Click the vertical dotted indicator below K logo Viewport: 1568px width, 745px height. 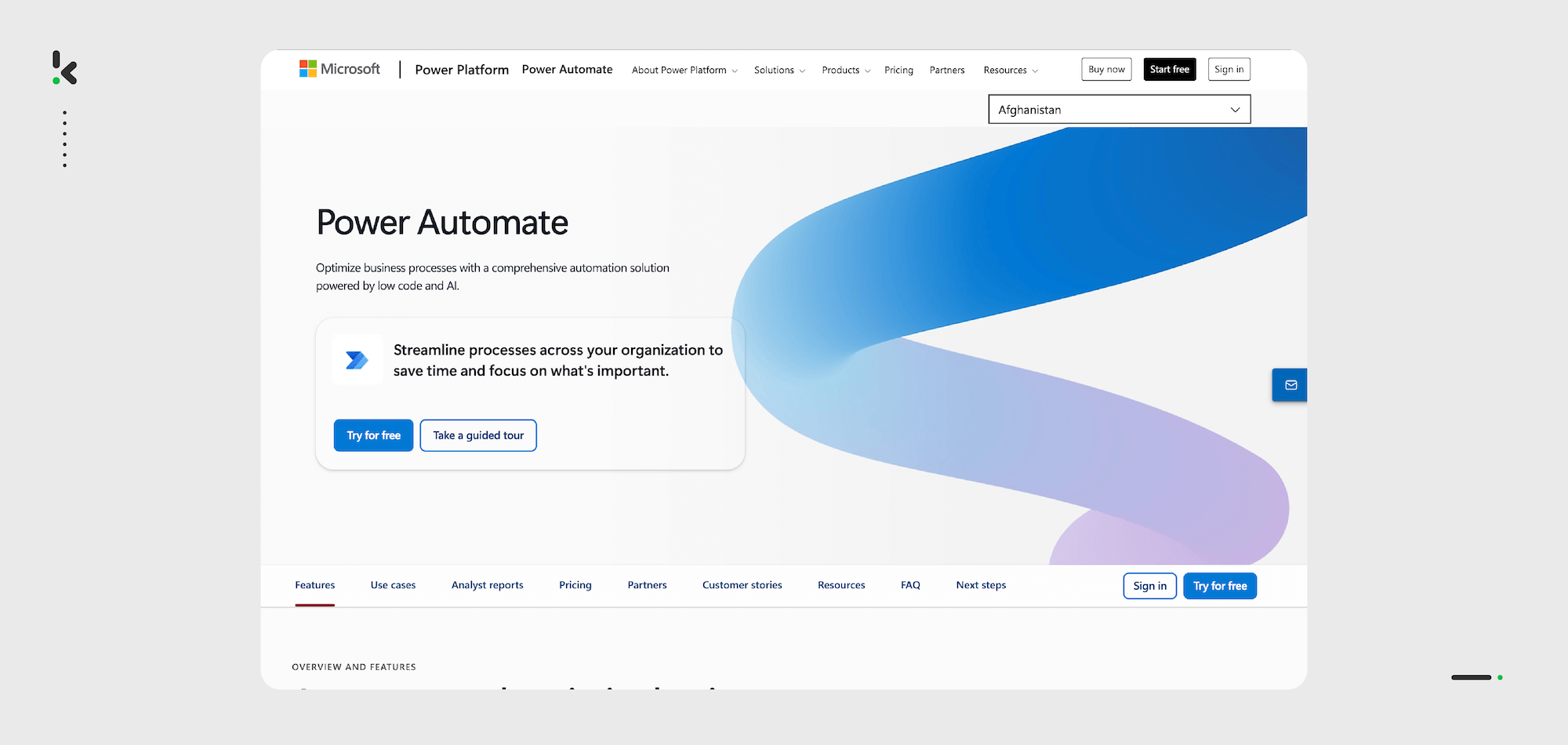(64, 139)
